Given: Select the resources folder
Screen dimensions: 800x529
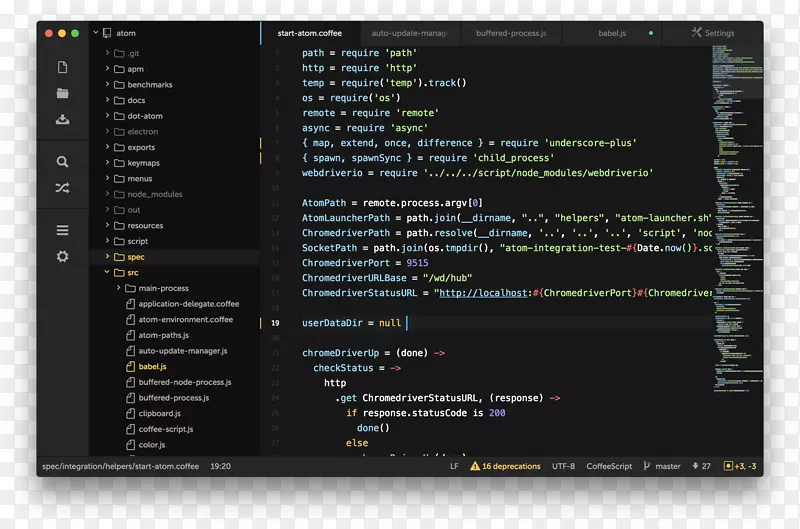Looking at the screenshot, I should click(x=145, y=225).
